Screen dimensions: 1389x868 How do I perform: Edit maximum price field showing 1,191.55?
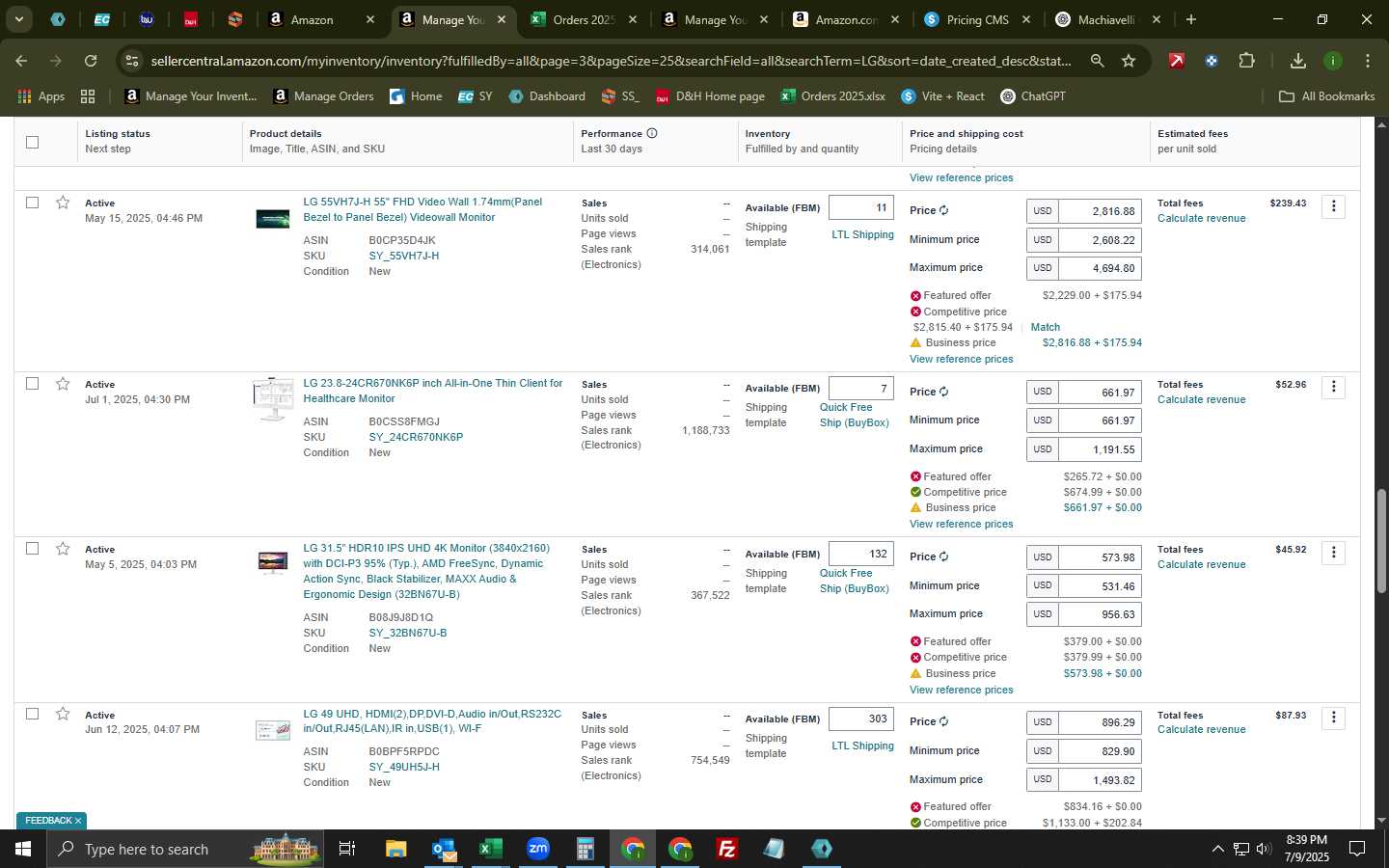1100,448
